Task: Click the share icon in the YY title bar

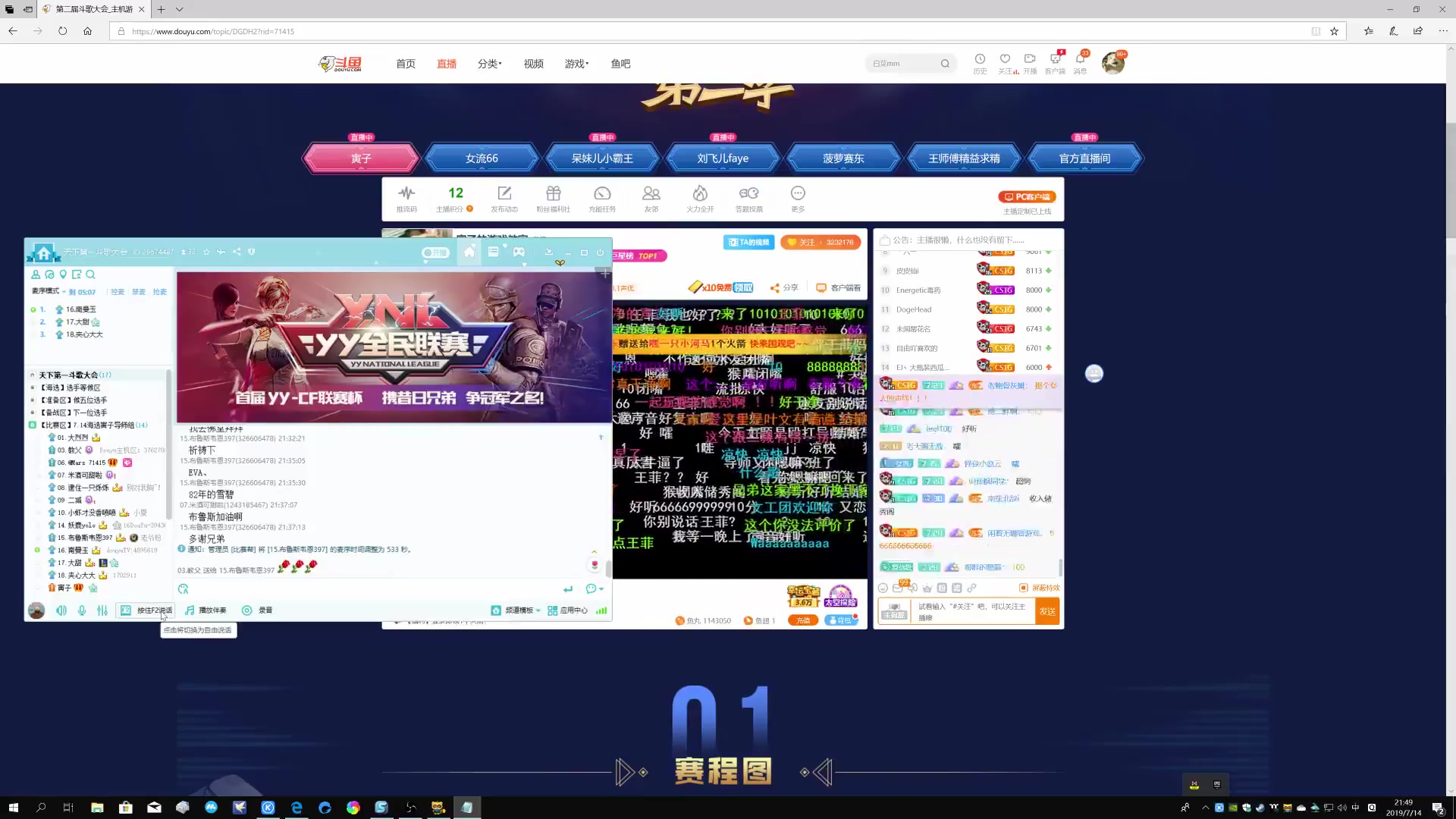Action: pos(237,252)
